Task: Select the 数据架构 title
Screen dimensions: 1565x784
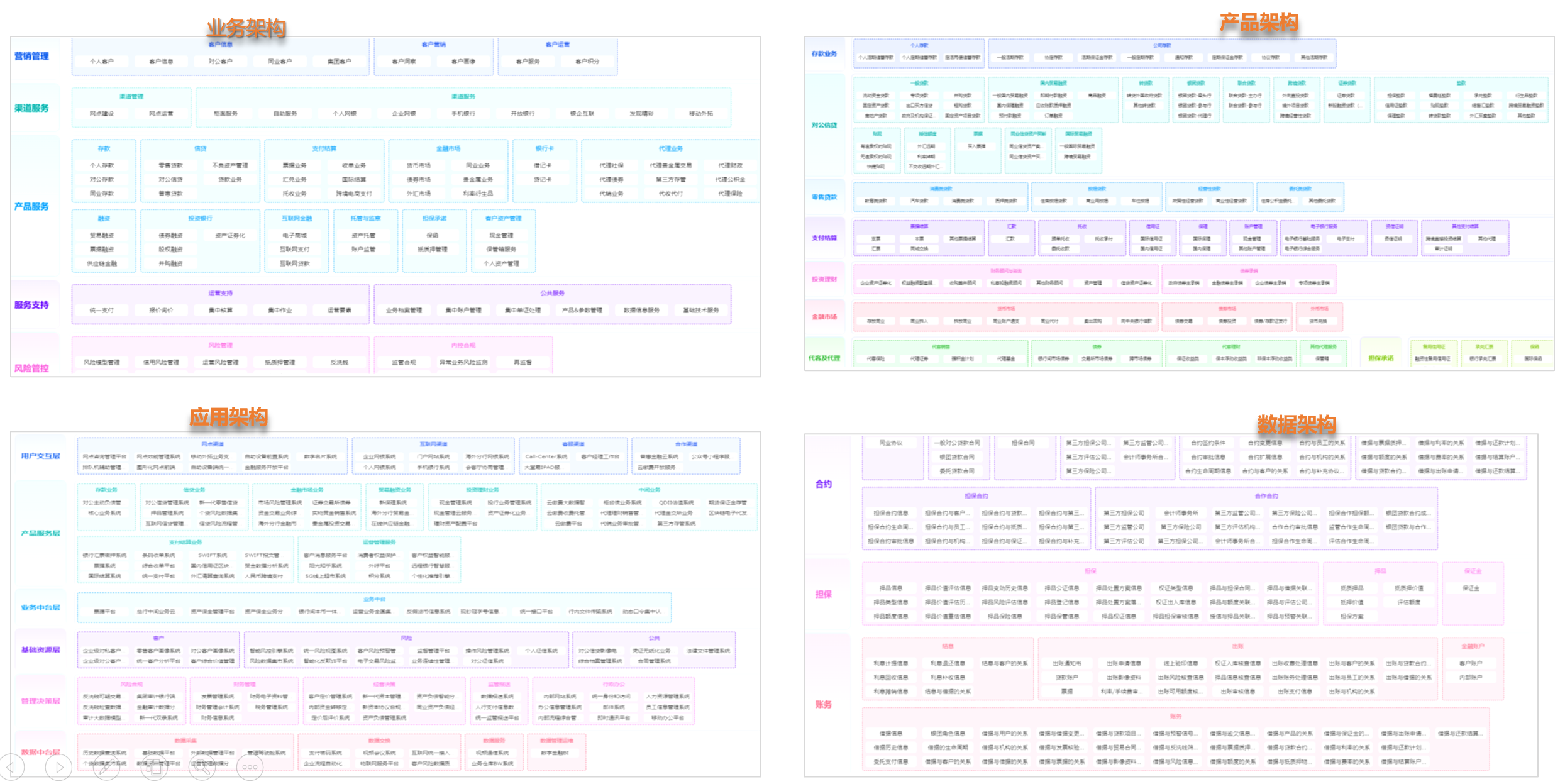Action: pyautogui.click(x=1297, y=424)
